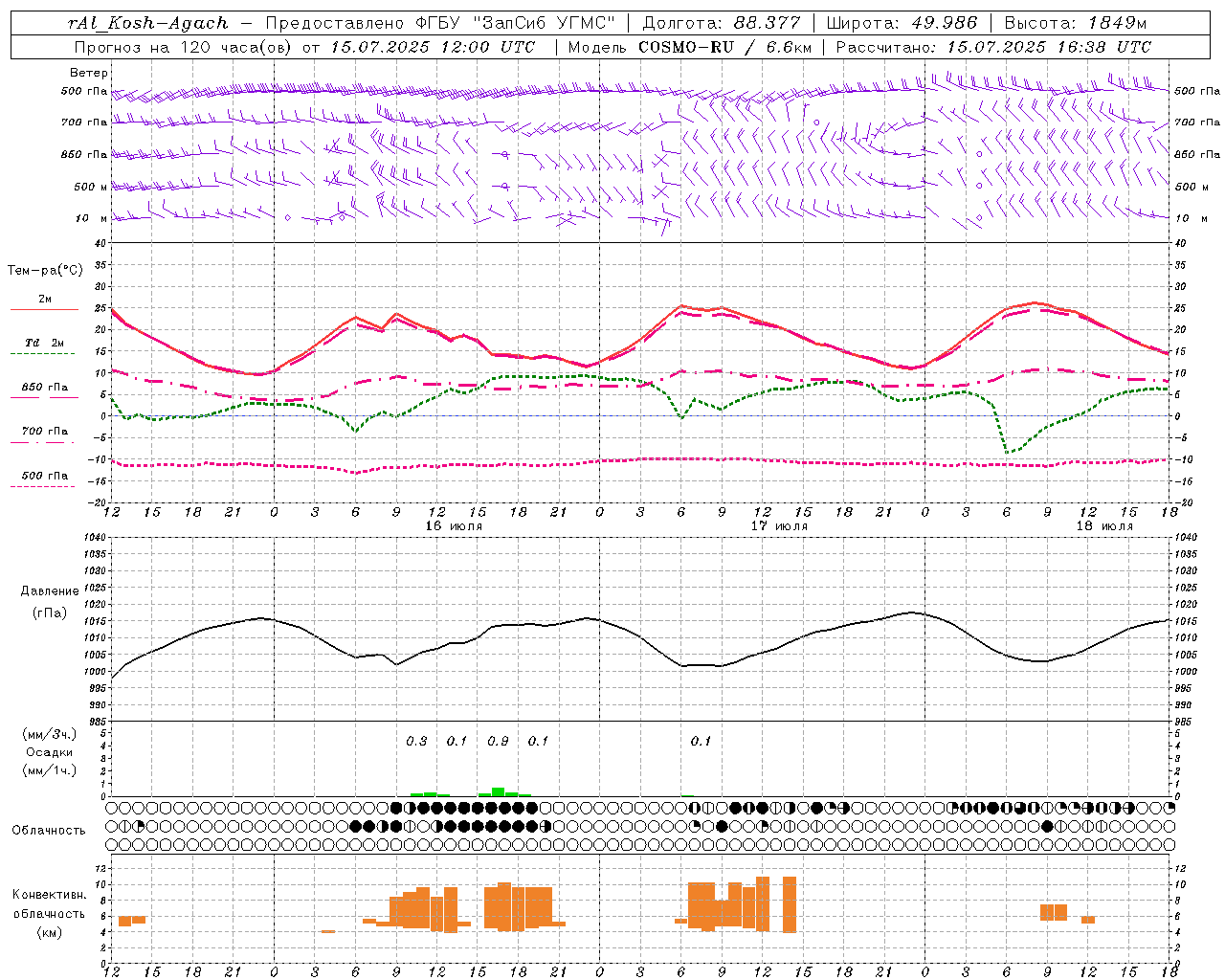
Task: Click the model name COSMO-RU / 6.6км
Action: point(725,46)
